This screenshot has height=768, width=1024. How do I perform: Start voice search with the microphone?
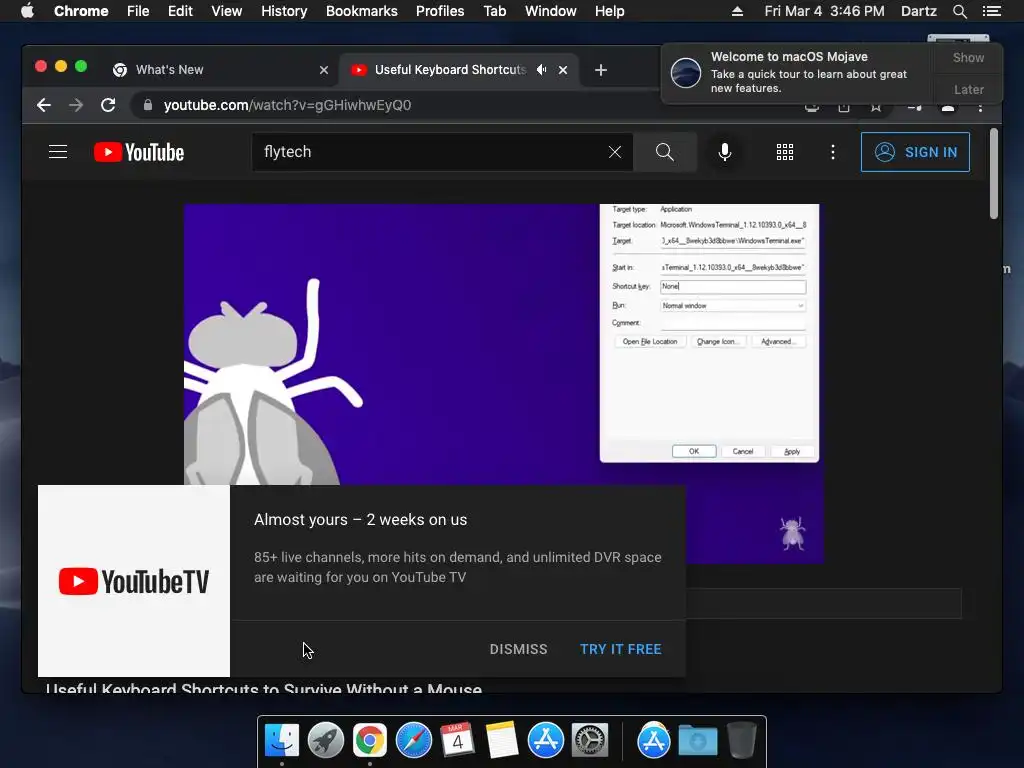[x=724, y=152]
